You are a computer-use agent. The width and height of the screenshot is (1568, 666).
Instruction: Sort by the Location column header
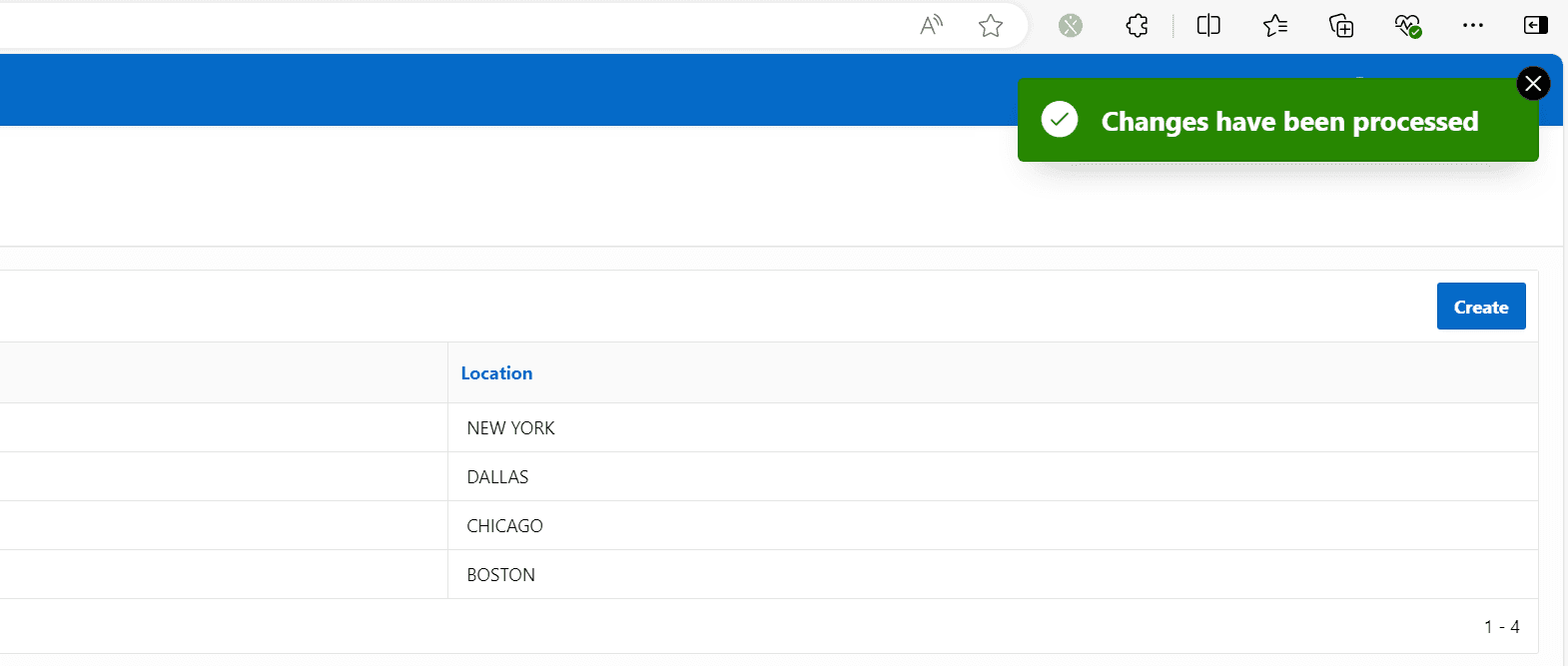[x=496, y=373]
